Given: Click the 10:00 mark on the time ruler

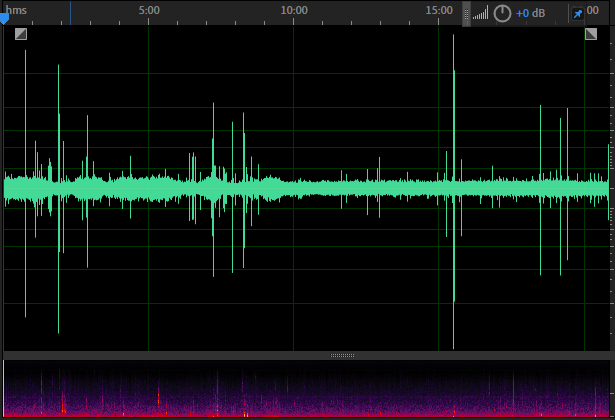Looking at the screenshot, I should tap(294, 10).
